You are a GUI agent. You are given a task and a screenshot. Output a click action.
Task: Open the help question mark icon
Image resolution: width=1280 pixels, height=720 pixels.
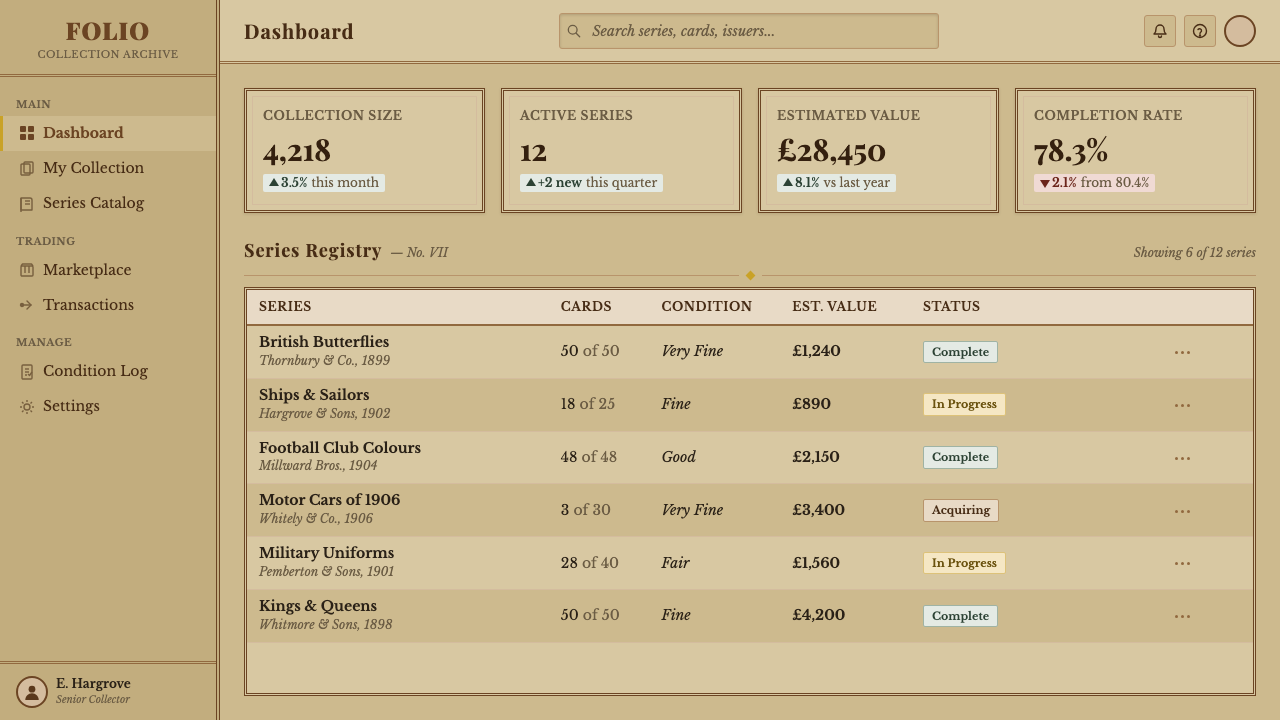point(1200,31)
